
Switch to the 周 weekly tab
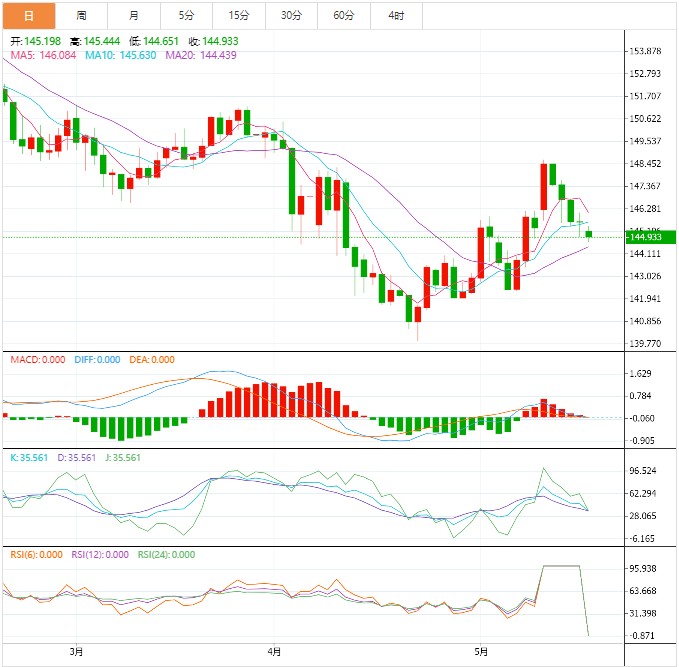(x=81, y=16)
